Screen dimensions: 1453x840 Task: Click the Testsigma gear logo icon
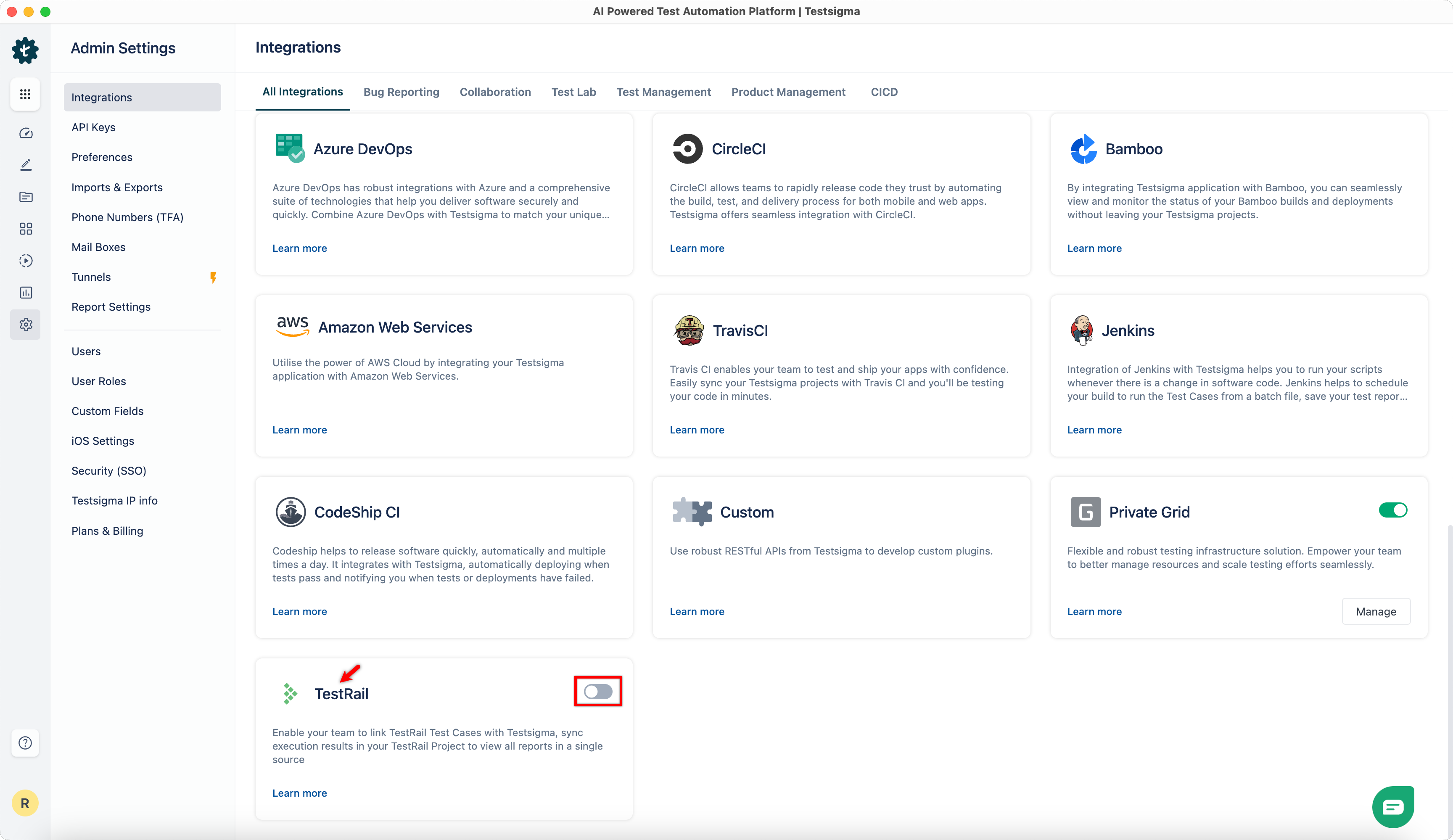tap(25, 51)
